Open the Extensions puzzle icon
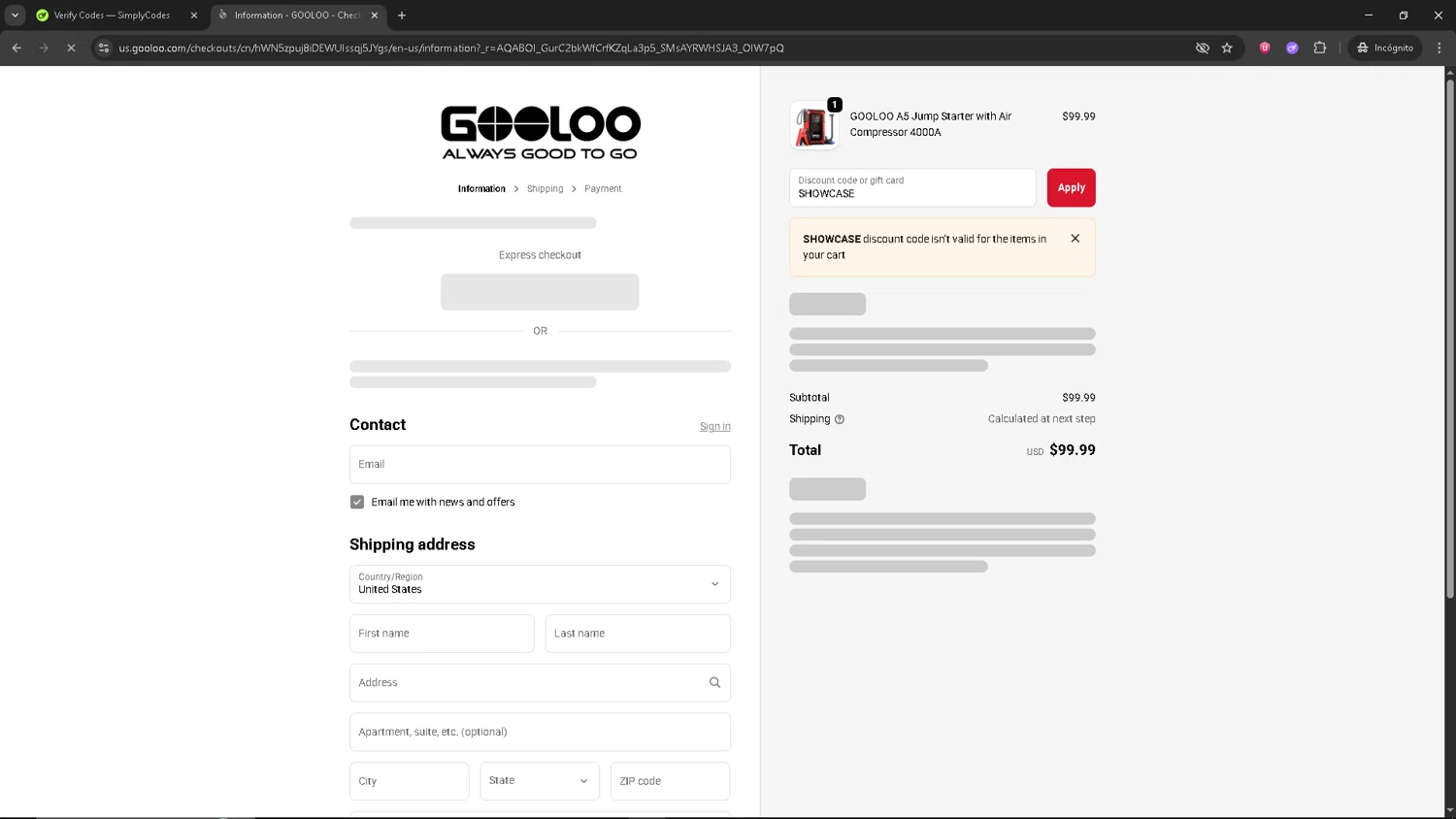The height and width of the screenshot is (819, 1456). pos(1319,48)
